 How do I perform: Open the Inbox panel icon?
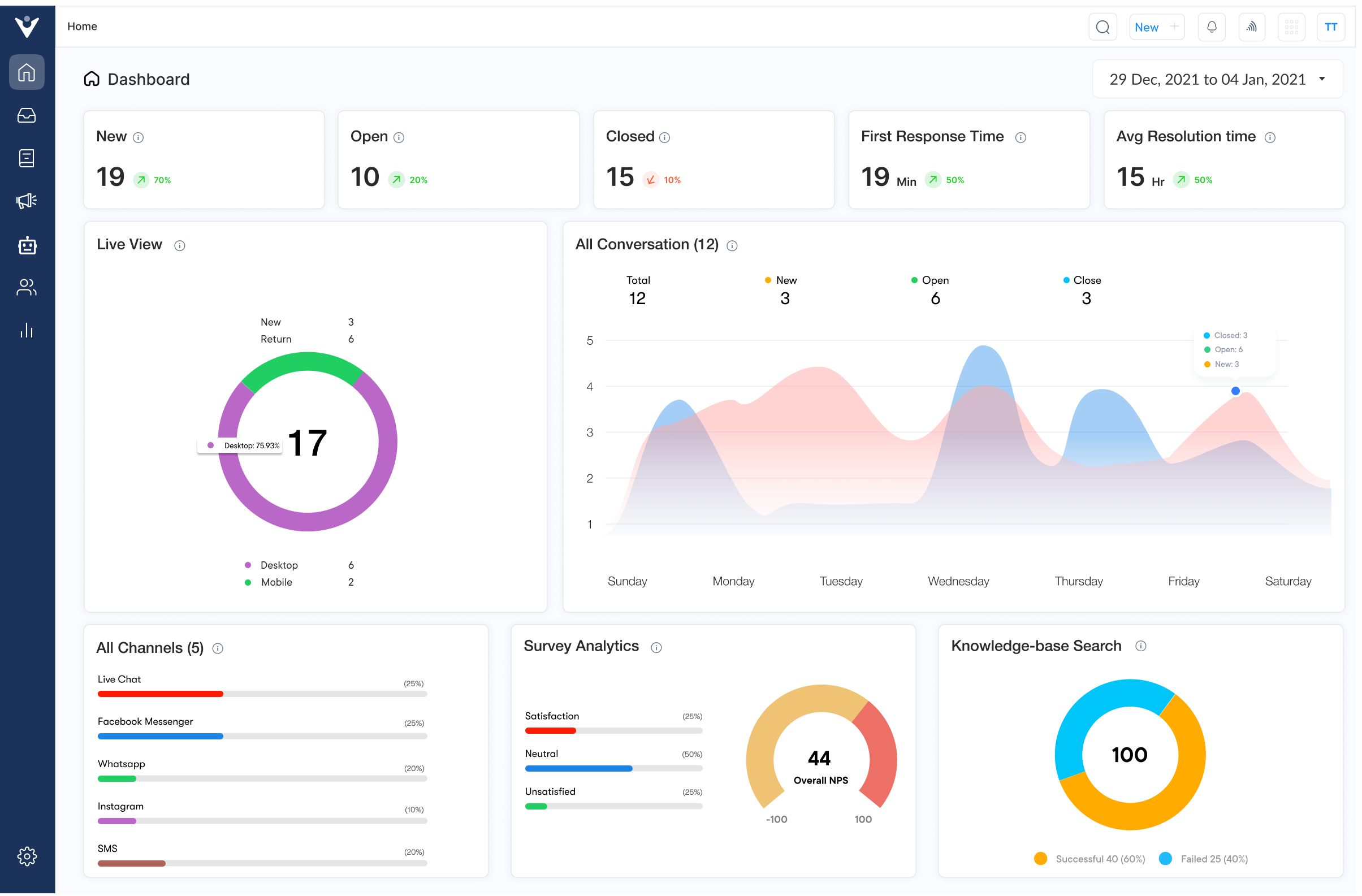(27, 115)
